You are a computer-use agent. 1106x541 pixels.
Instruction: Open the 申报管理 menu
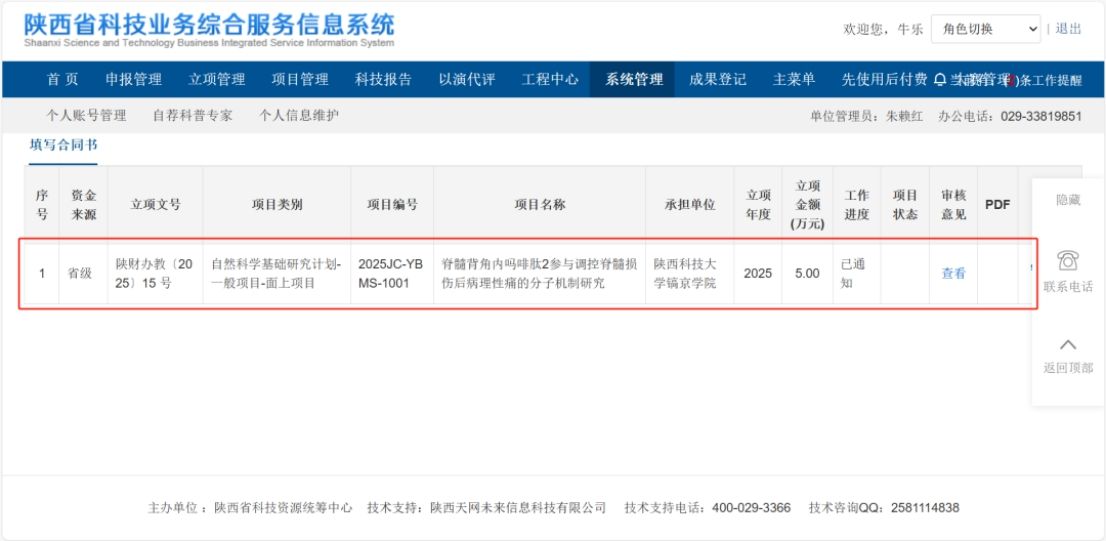click(x=133, y=80)
